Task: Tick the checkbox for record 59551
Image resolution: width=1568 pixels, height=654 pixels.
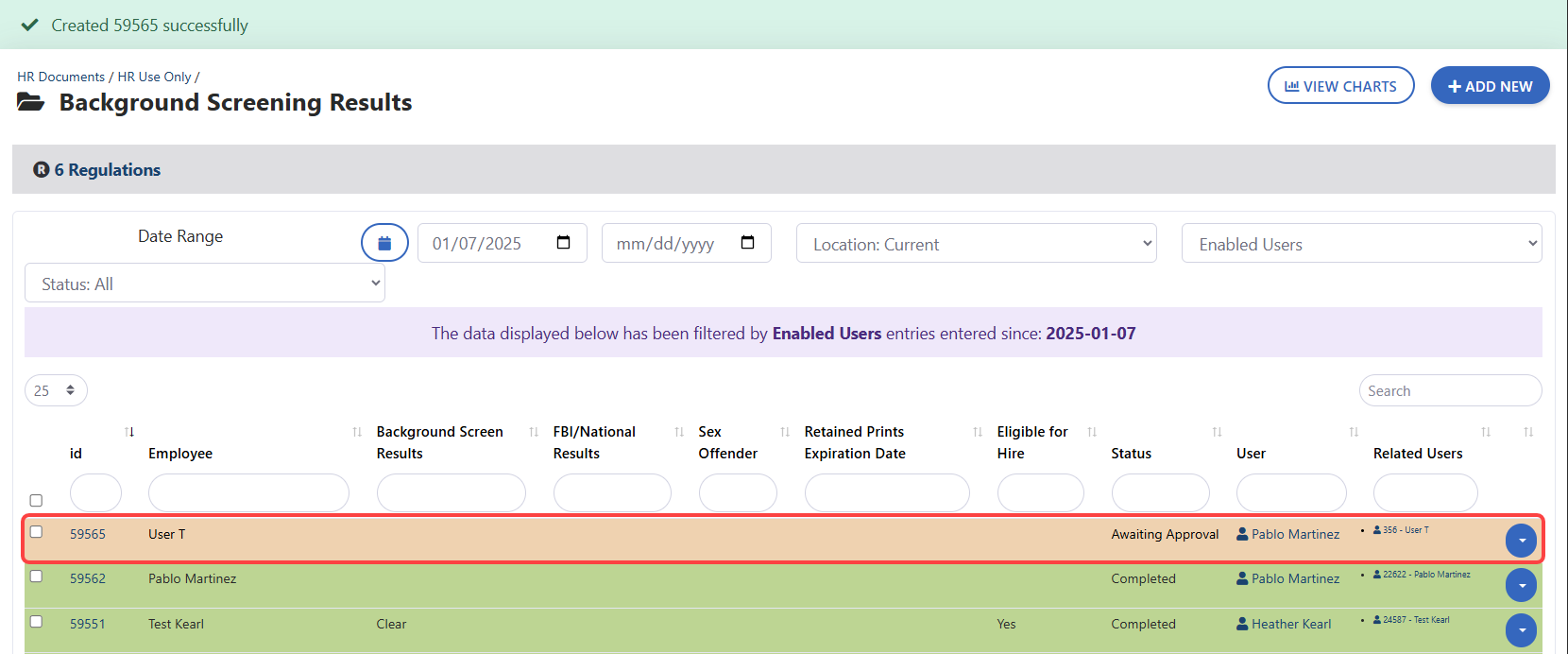Action: 36,622
